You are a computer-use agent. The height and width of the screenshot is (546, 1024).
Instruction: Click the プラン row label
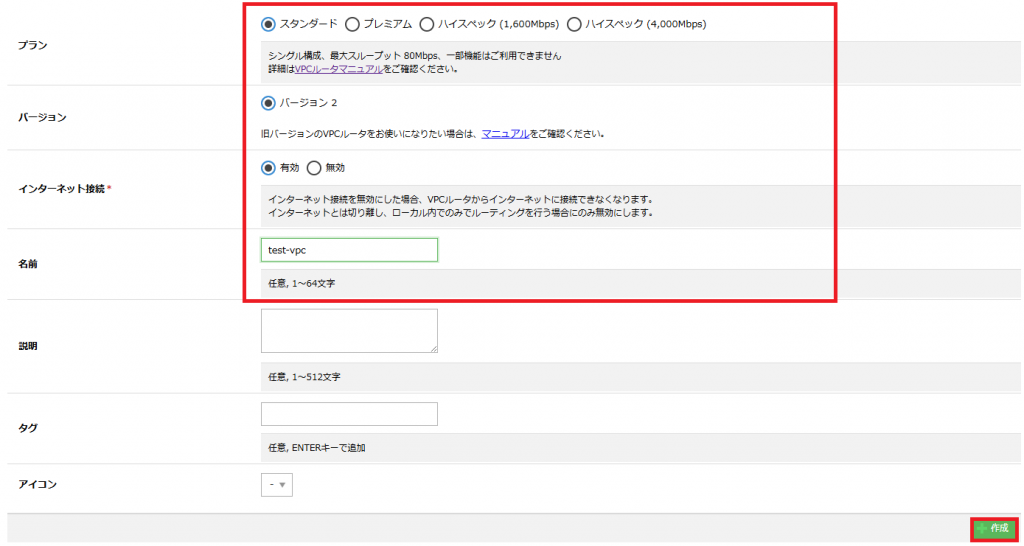[33, 46]
